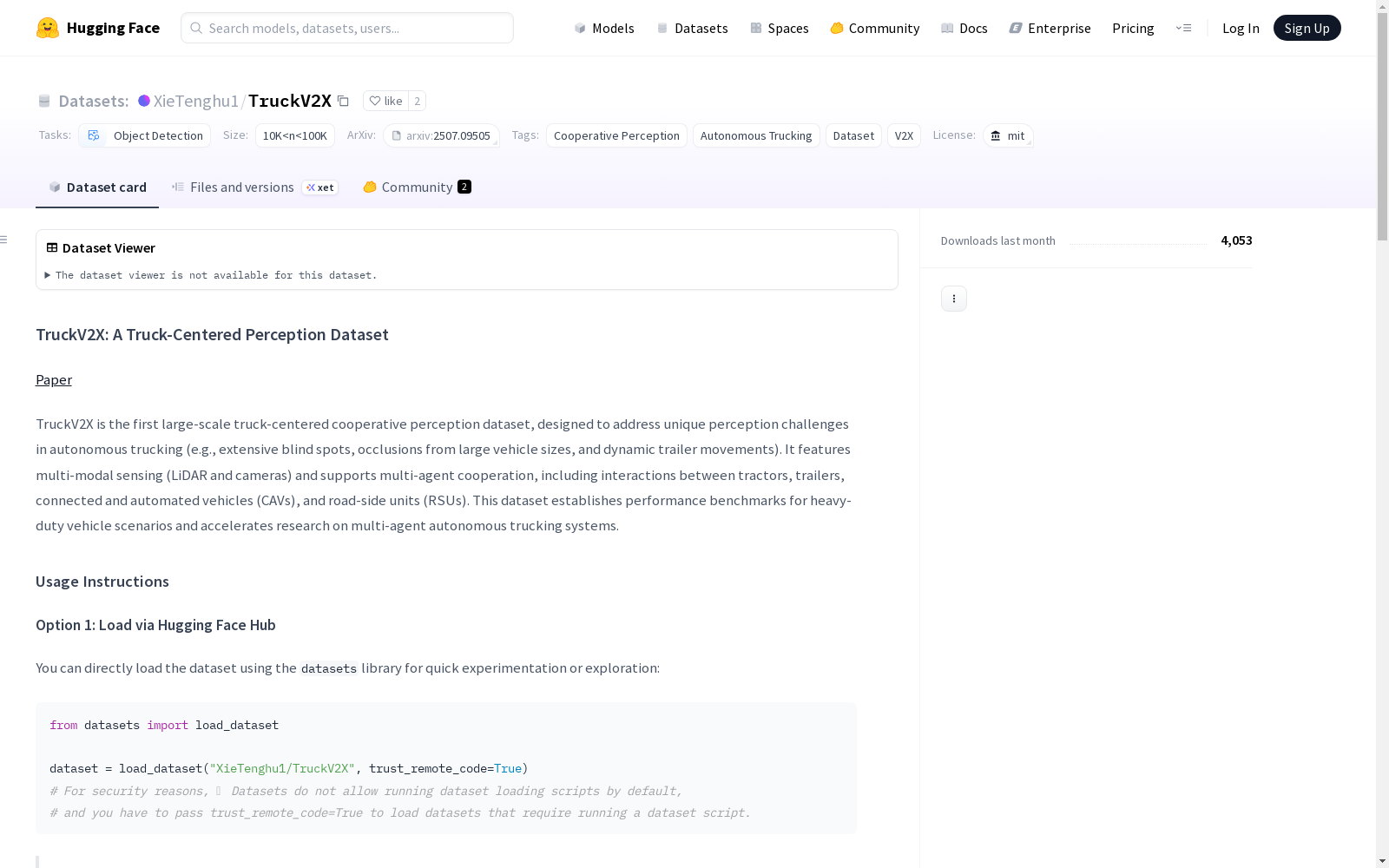The height and width of the screenshot is (868, 1389).
Task: Click the load_dataset code line
Action: pos(289,768)
